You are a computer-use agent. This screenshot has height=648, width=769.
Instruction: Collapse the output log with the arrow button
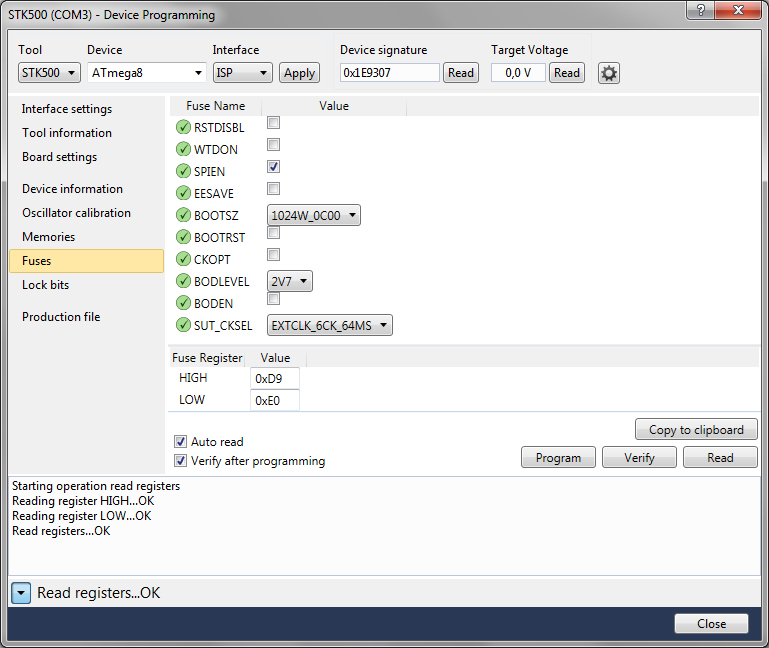[x=21, y=593]
